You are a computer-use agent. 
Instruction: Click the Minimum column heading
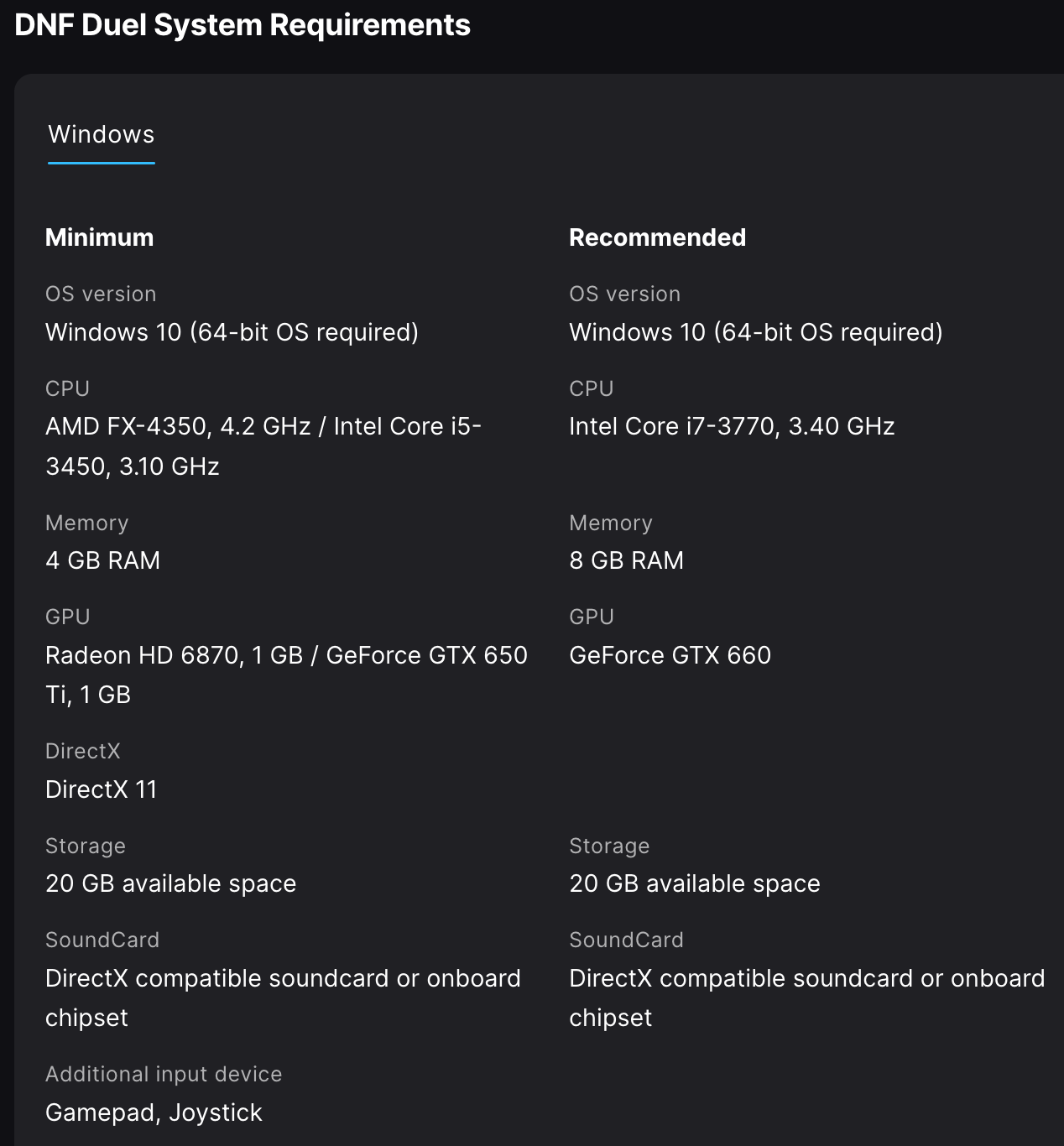(x=99, y=237)
